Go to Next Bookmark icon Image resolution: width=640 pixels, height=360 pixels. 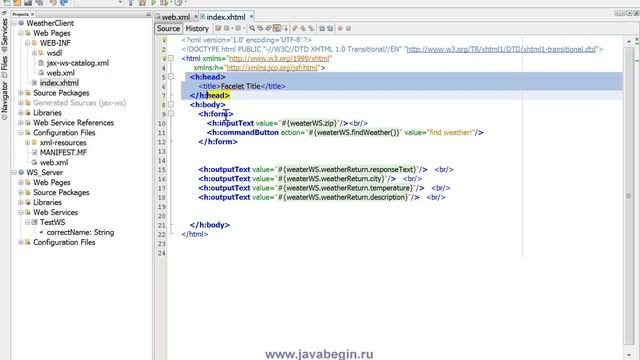[303, 28]
